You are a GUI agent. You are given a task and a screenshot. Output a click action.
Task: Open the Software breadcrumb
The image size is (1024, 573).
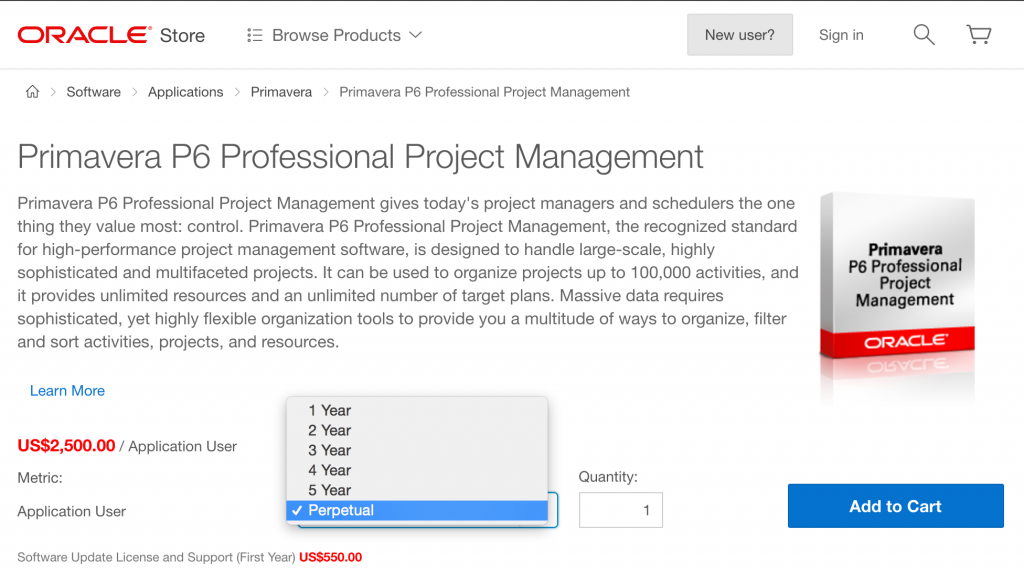click(x=93, y=92)
